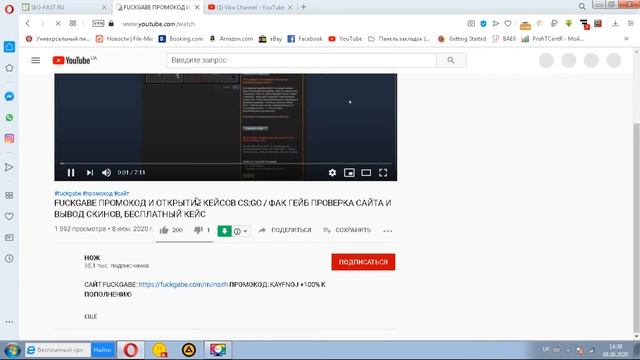Skip to next video
The width and height of the screenshot is (640, 360).
(90, 173)
